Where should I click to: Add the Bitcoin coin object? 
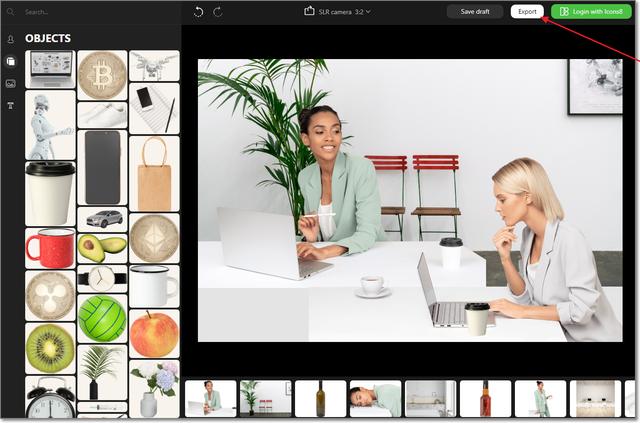tap(101, 74)
